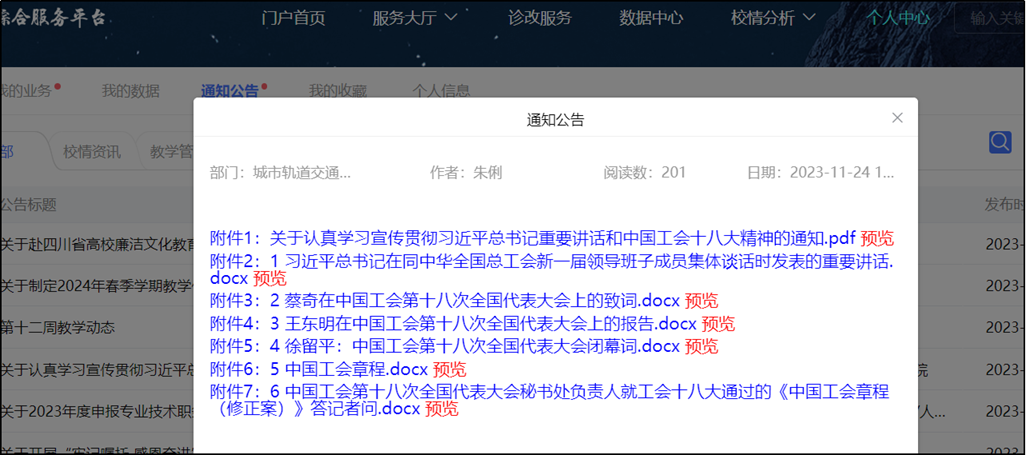Download 附件2 习近平总书记重要讲话.docx

tap(552, 270)
